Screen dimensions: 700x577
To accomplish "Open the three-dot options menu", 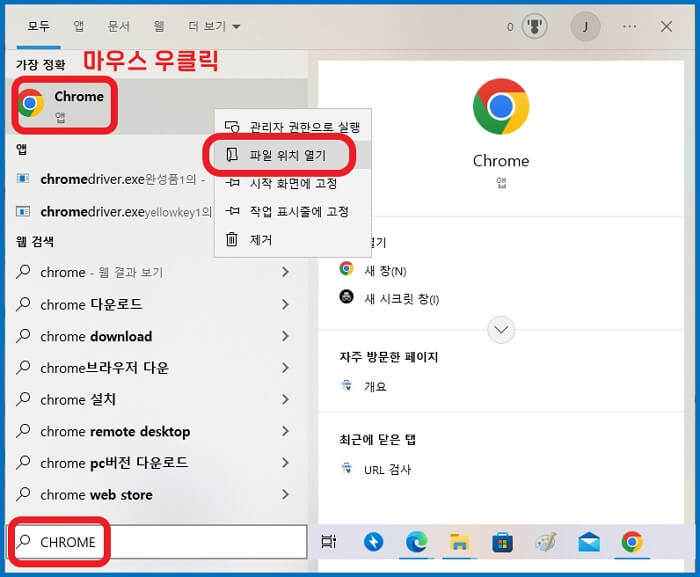I will coord(629,27).
